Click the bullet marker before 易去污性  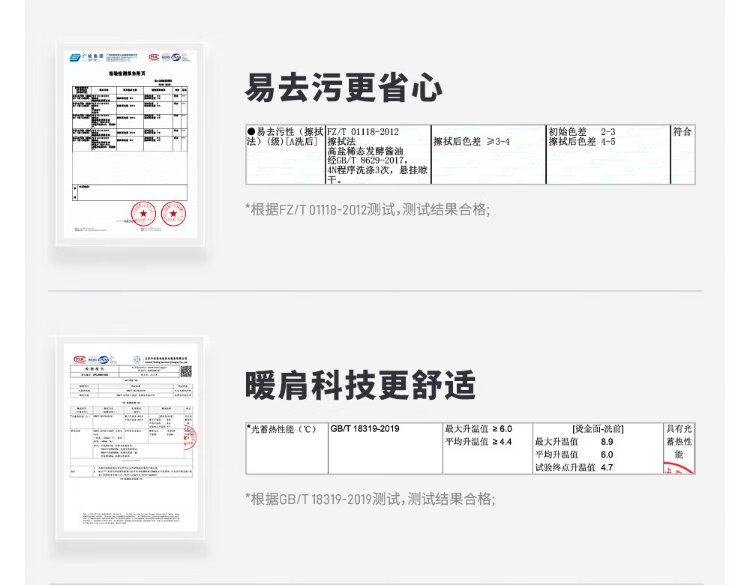tap(250, 132)
